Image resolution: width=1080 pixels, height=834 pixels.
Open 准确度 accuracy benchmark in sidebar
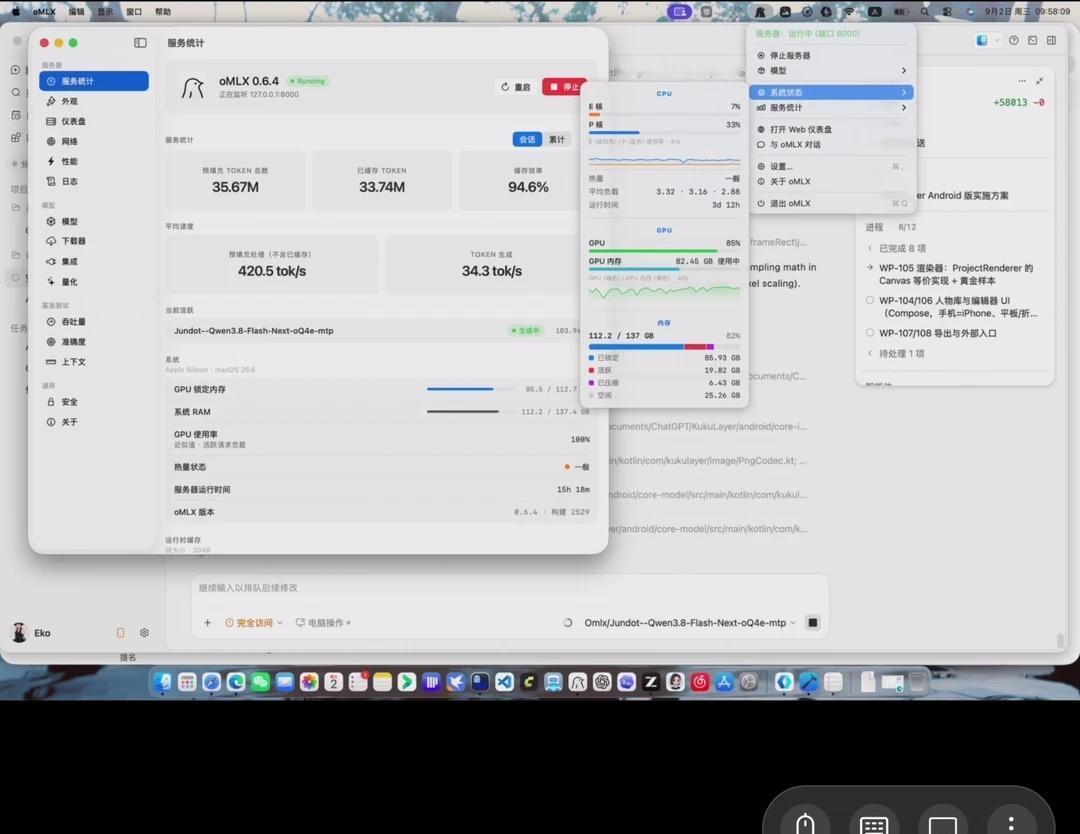tap(93, 342)
